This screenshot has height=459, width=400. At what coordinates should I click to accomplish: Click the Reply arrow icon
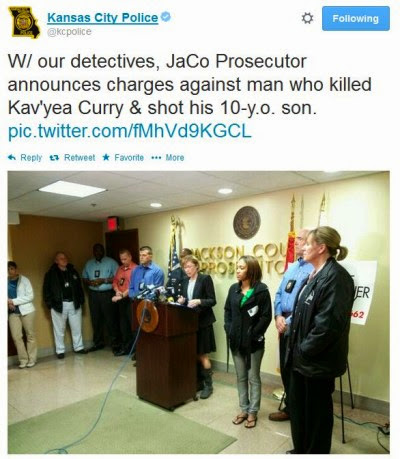[x=12, y=157]
